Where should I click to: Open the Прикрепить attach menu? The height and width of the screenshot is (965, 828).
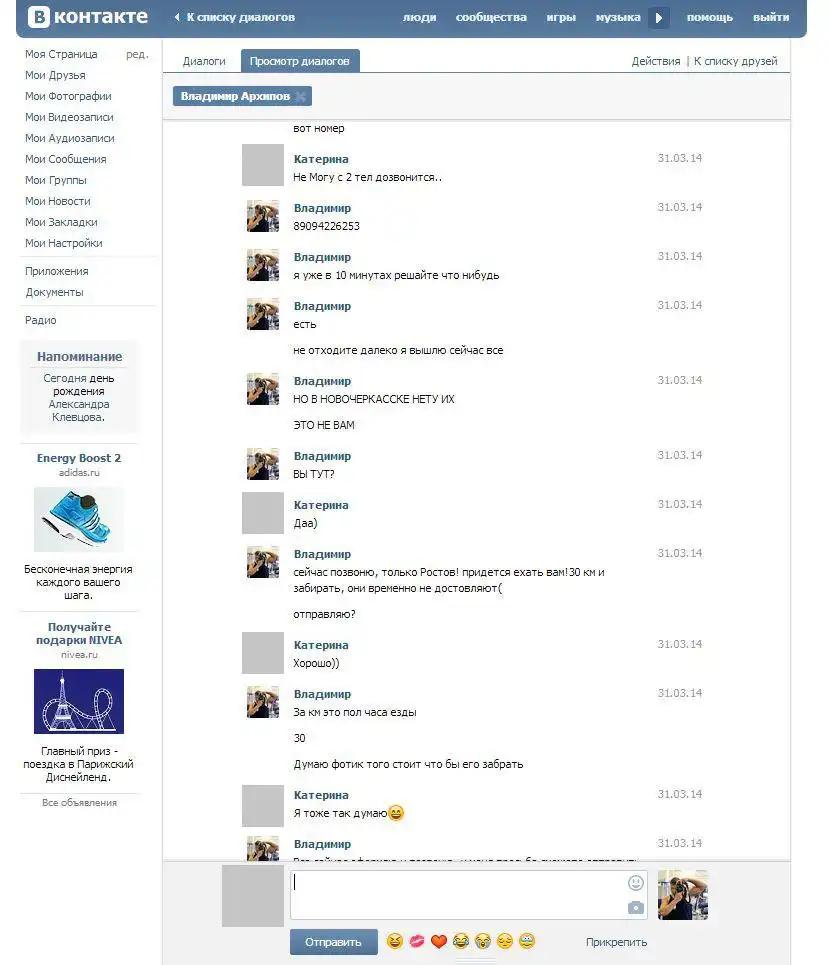[616, 942]
